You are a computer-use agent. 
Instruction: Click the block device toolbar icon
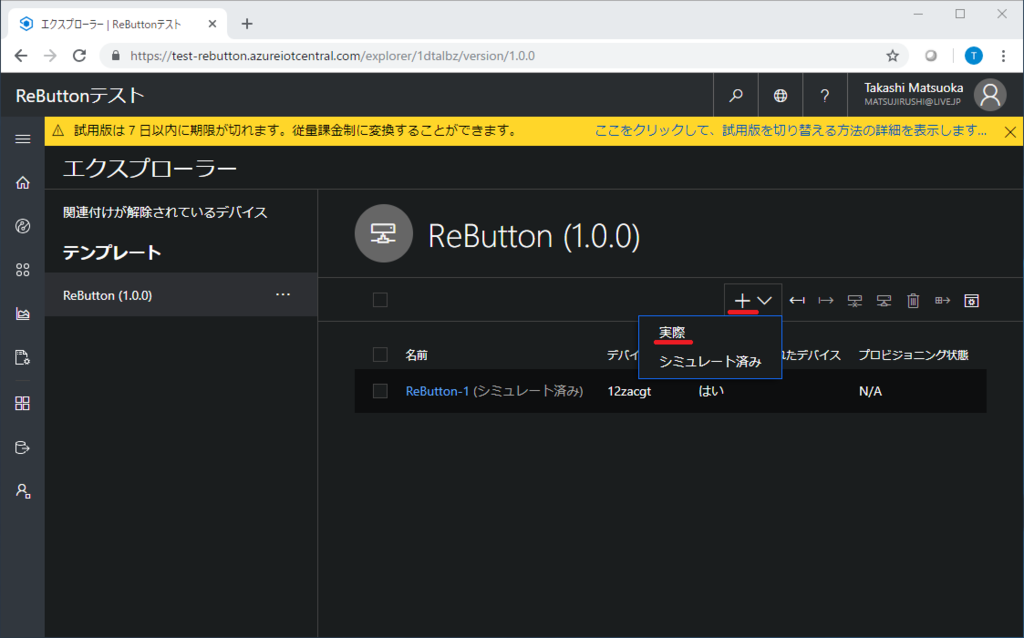coord(855,300)
